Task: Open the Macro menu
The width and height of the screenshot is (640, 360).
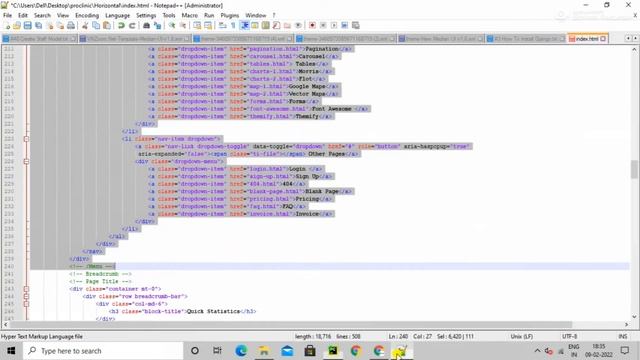Action: pyautogui.click(x=189, y=16)
